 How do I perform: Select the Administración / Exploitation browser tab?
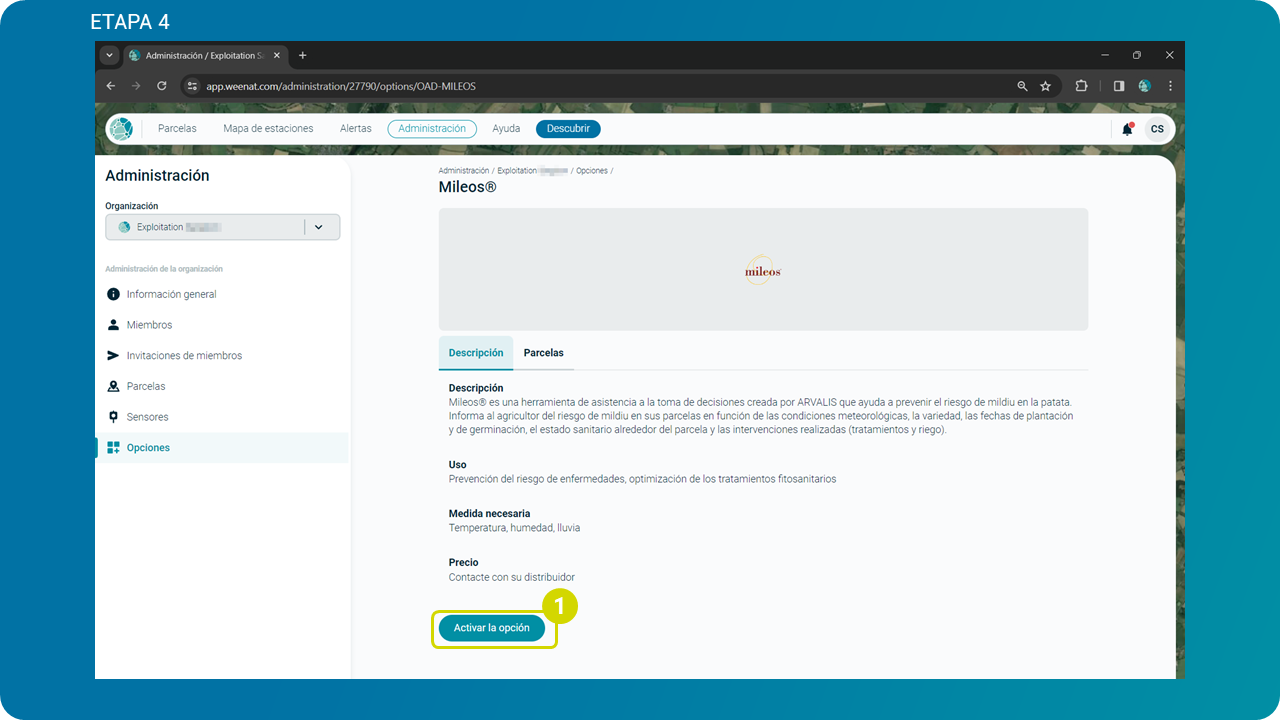(x=205, y=55)
